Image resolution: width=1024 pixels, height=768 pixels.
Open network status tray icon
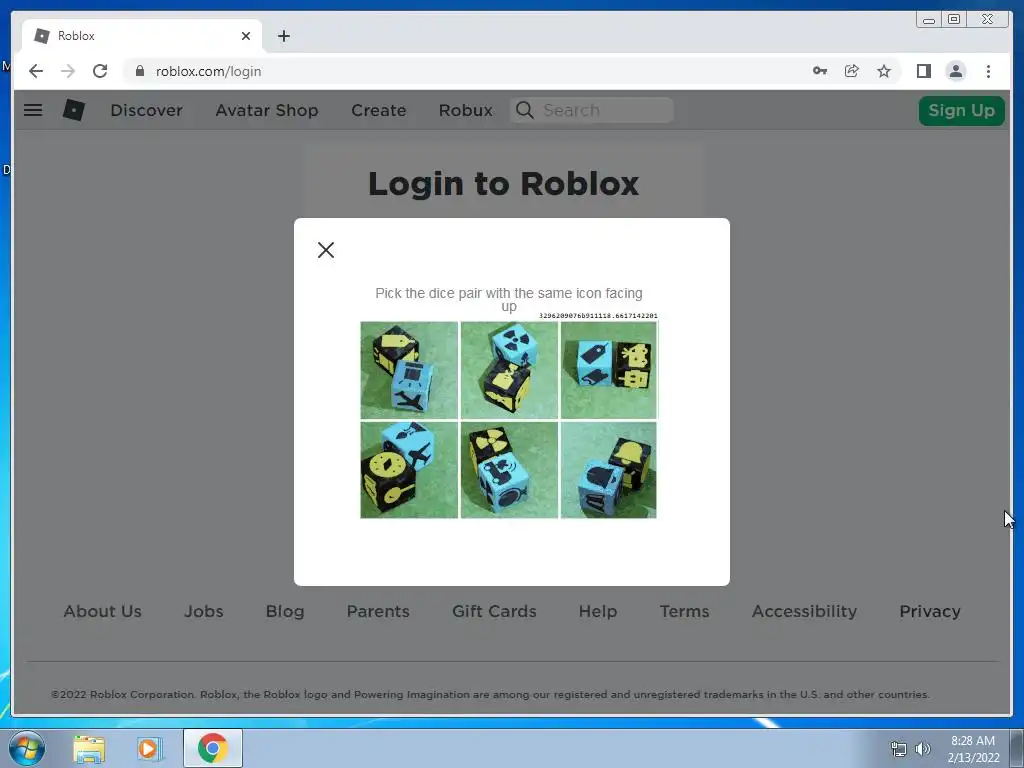(x=899, y=749)
